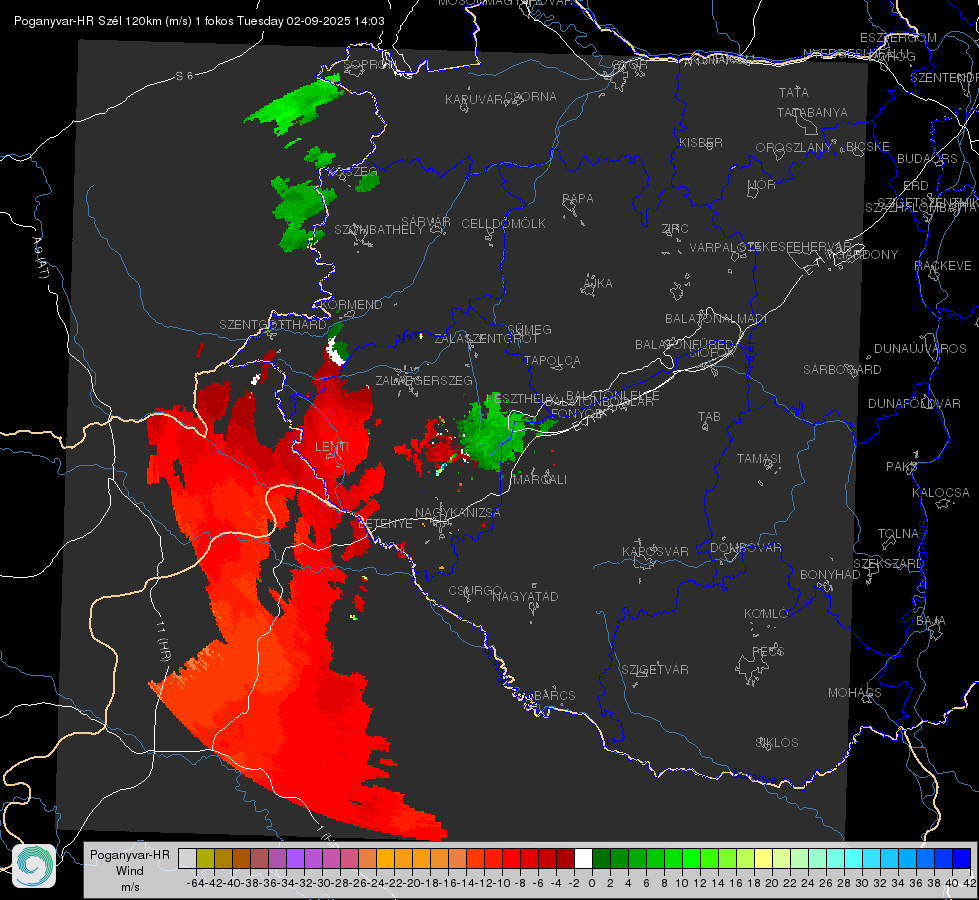Click the TAB city label
The height and width of the screenshot is (900, 979).
pyautogui.click(x=709, y=417)
